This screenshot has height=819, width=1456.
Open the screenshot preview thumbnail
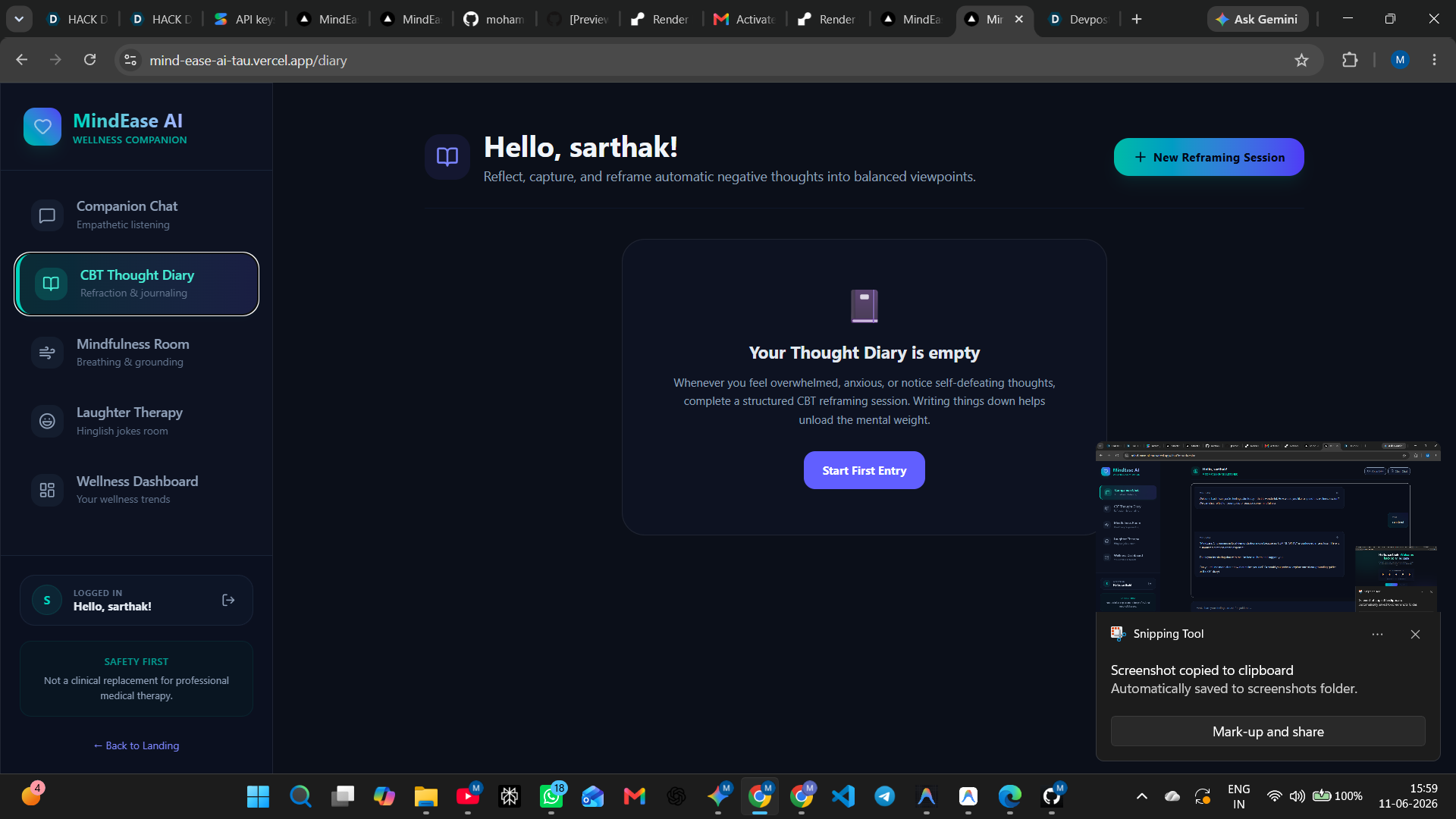(x=1268, y=527)
